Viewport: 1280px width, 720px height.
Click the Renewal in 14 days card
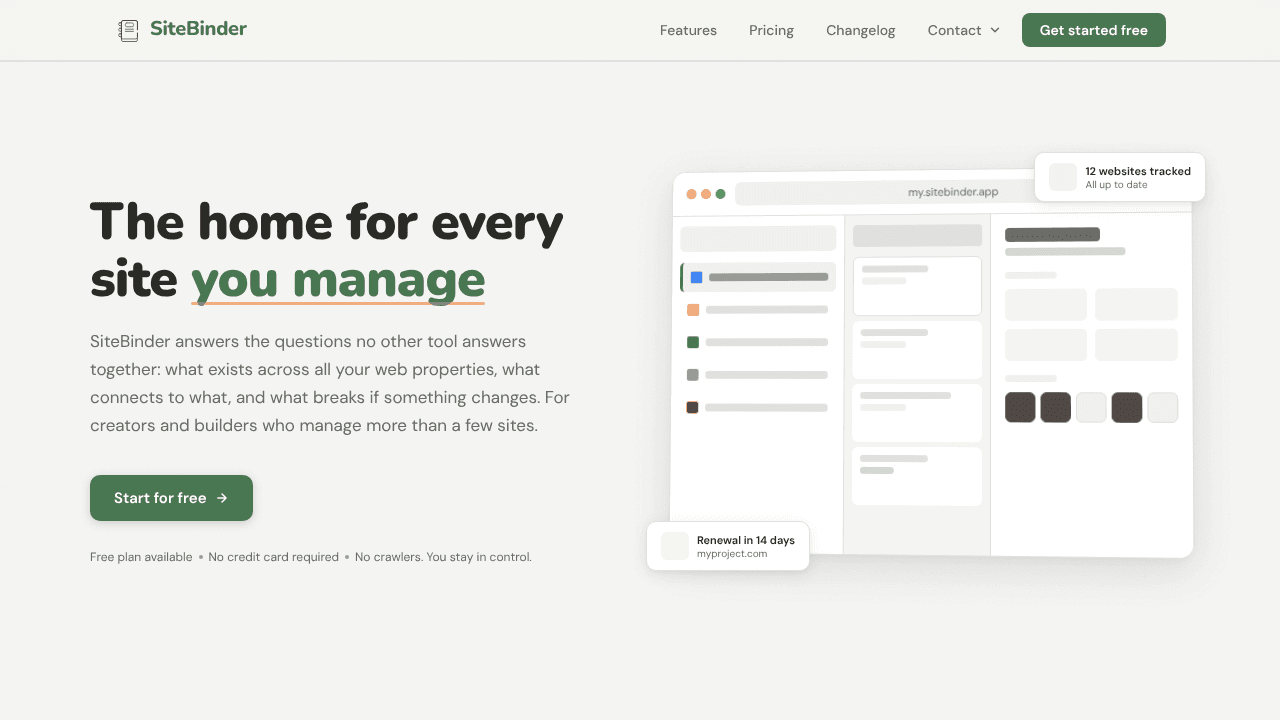coord(728,546)
